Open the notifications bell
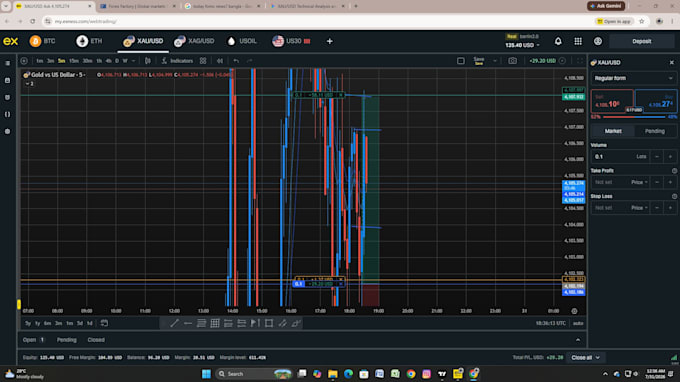Screen dimensions: 680x382 (x=558, y=41)
